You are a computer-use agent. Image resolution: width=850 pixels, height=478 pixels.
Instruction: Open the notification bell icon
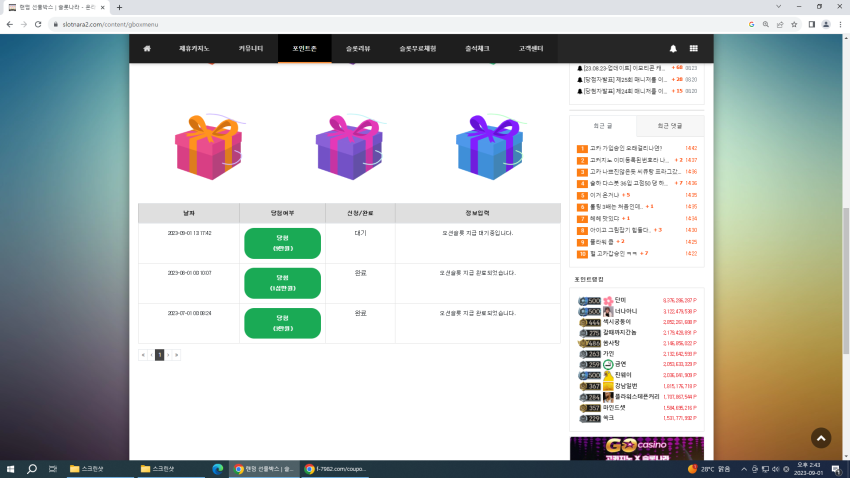673,48
